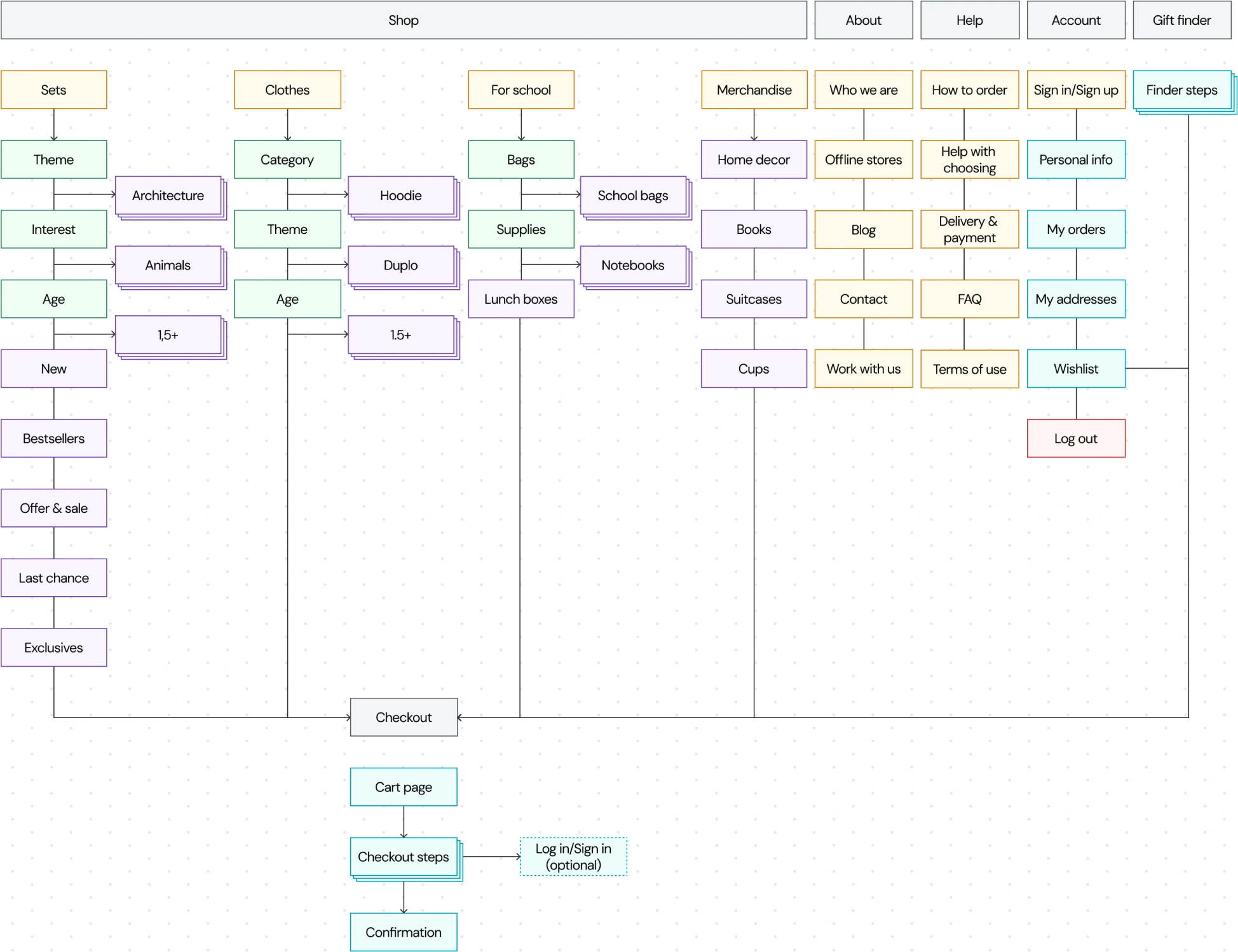
Task: Click the red Log out node
Action: click(1075, 439)
